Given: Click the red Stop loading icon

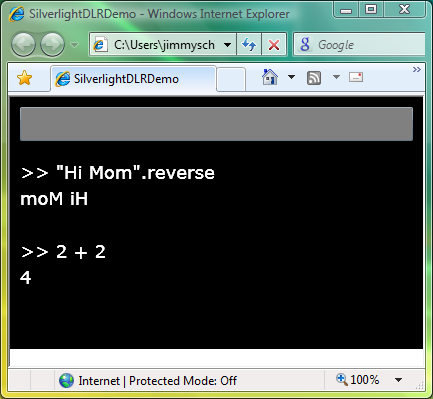Looking at the screenshot, I should (274, 44).
